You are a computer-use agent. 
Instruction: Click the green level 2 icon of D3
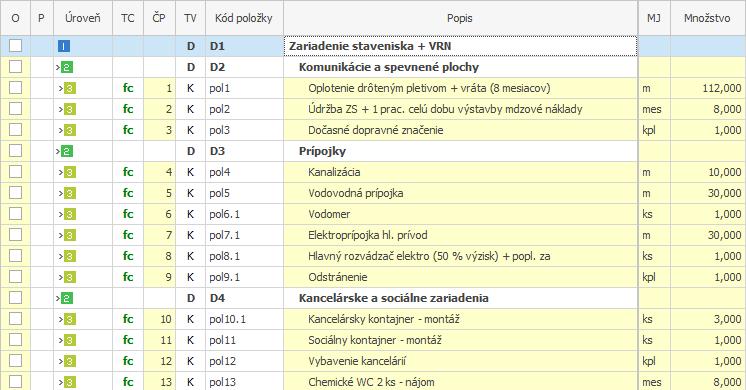click(x=67, y=151)
